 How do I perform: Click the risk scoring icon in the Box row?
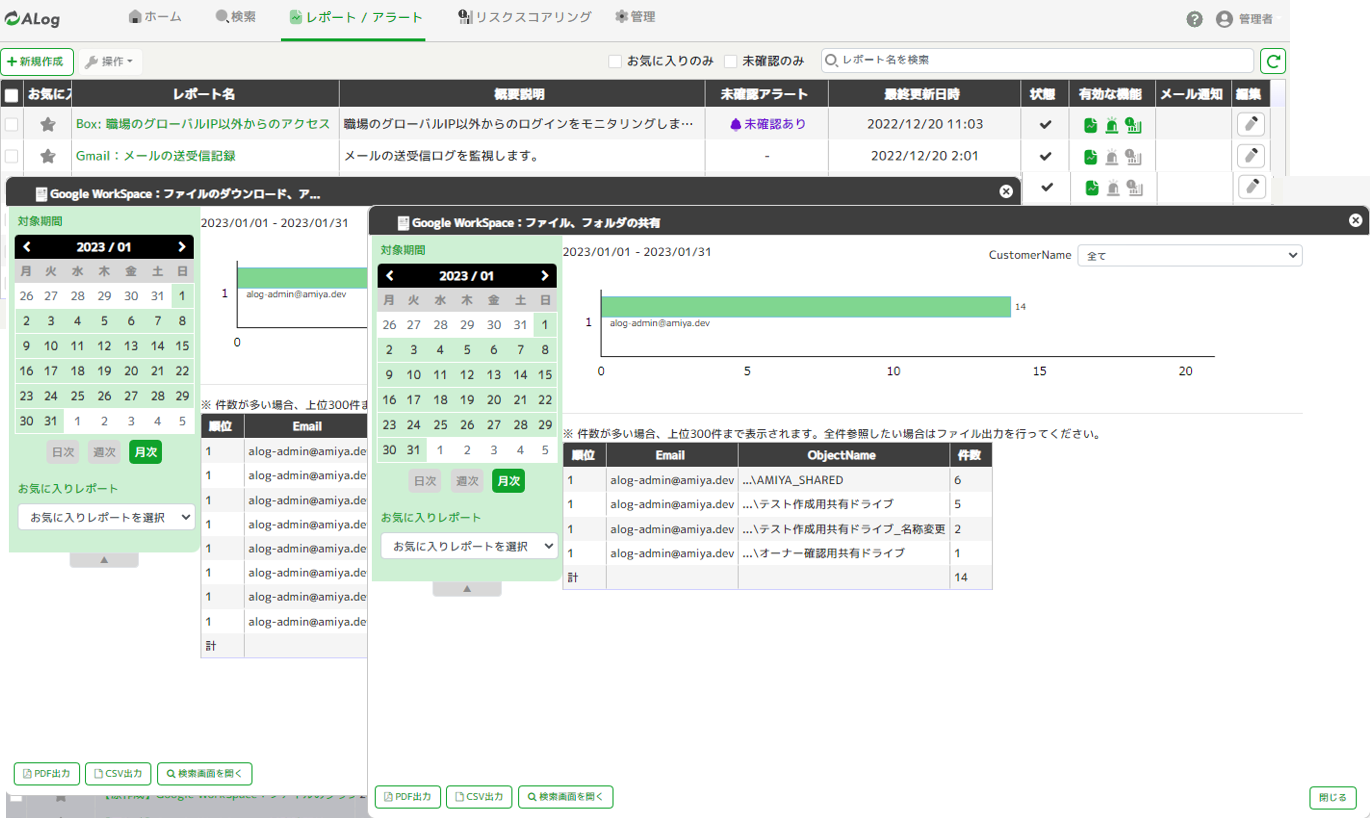click(1133, 125)
